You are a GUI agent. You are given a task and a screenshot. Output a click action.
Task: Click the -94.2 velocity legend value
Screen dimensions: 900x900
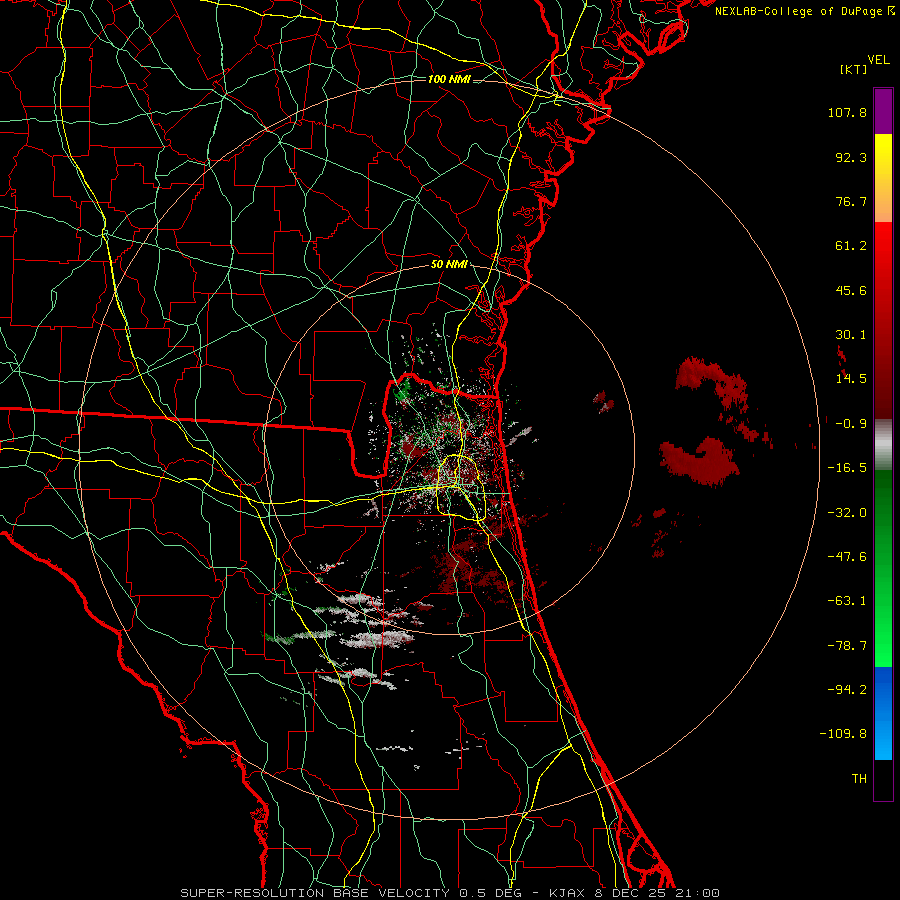coord(847,689)
